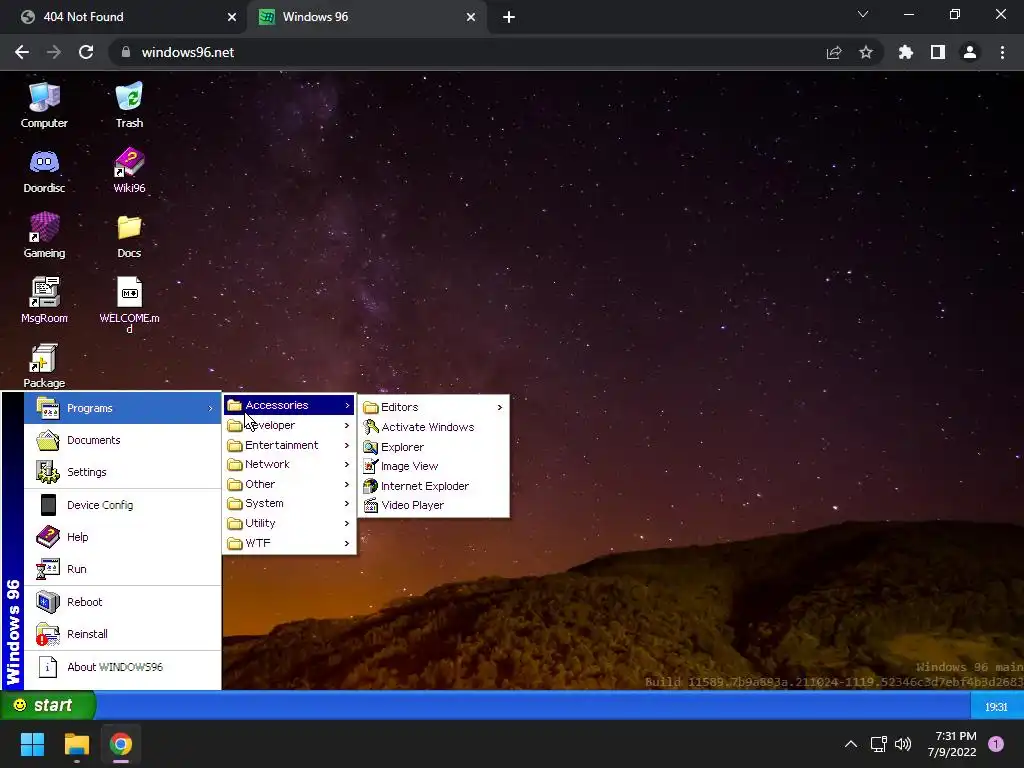Screen dimensions: 1024x768
Task: Open a new browser tab
Action: click(509, 17)
